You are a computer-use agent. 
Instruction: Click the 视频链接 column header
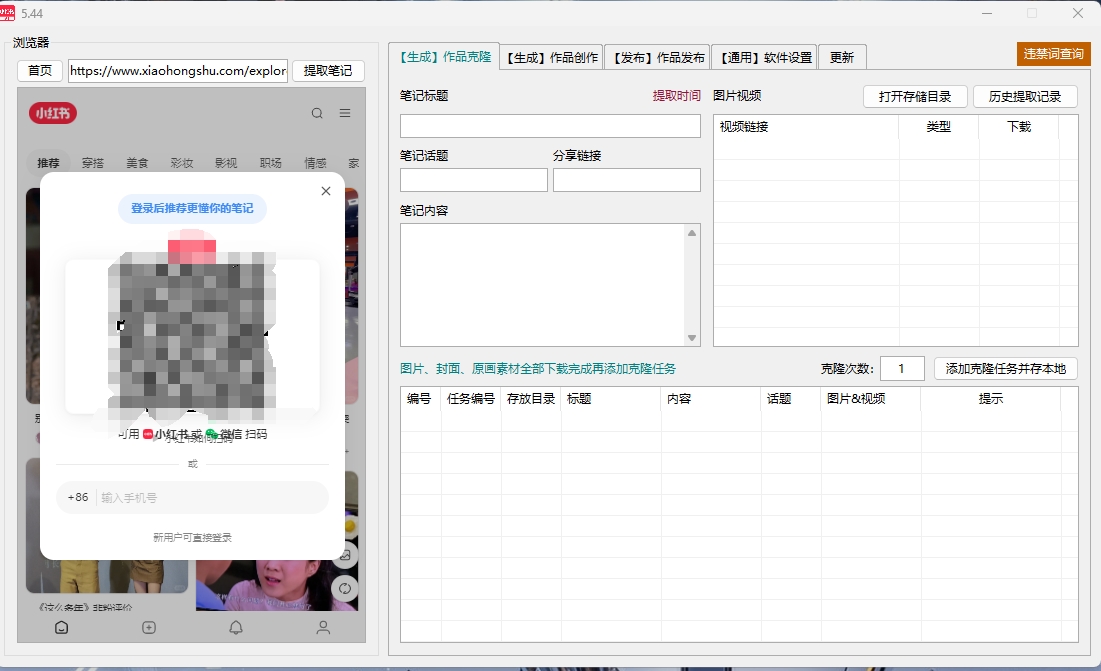(806, 126)
